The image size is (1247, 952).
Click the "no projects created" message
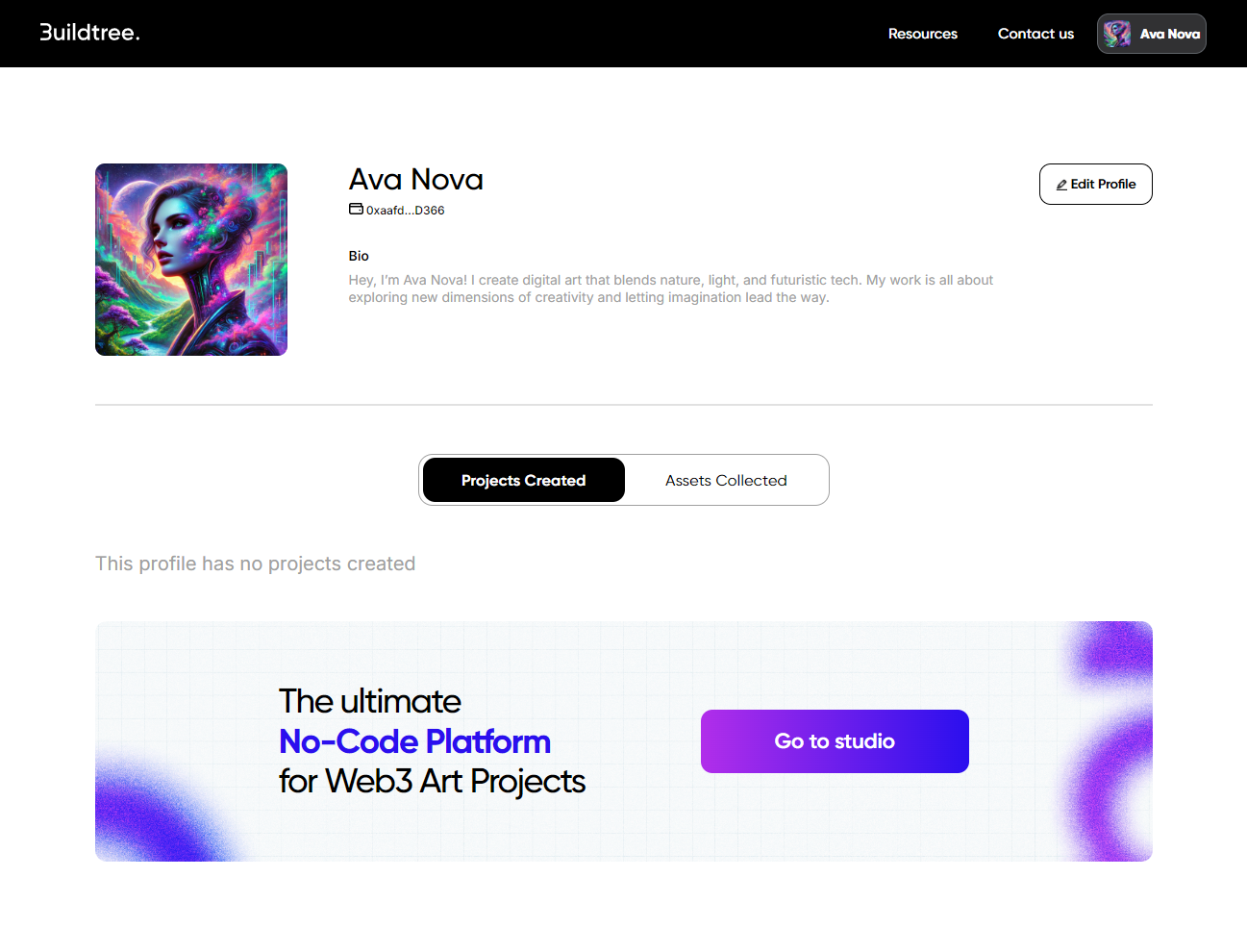pos(255,564)
